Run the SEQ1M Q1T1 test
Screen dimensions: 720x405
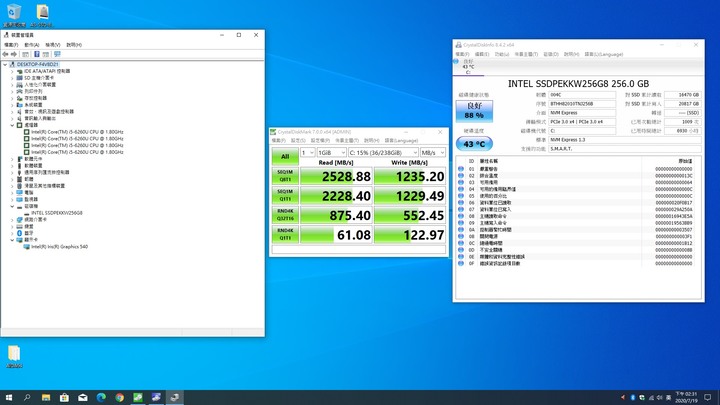tap(285, 196)
